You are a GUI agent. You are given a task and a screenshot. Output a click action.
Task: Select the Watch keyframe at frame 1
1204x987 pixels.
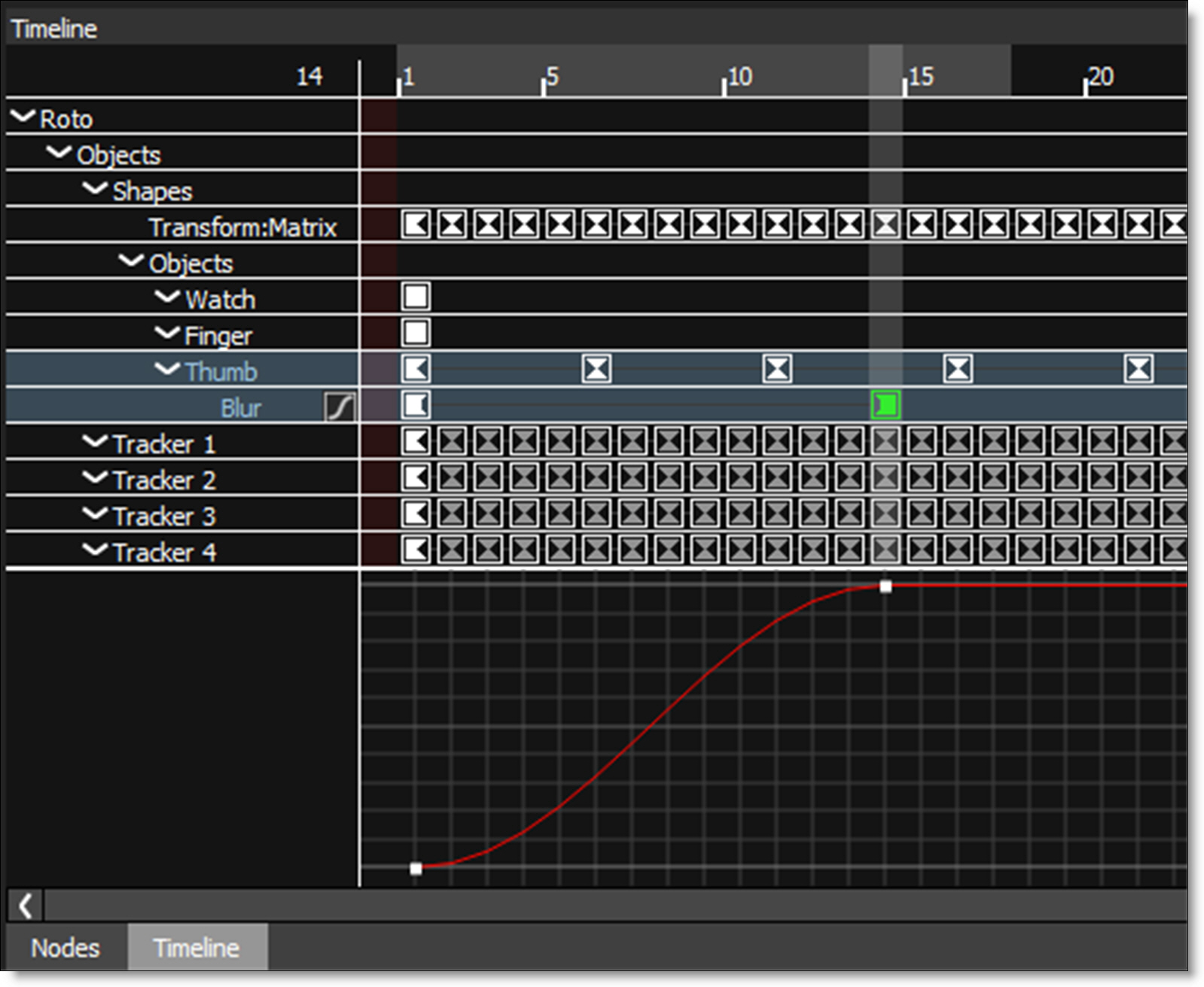416,297
